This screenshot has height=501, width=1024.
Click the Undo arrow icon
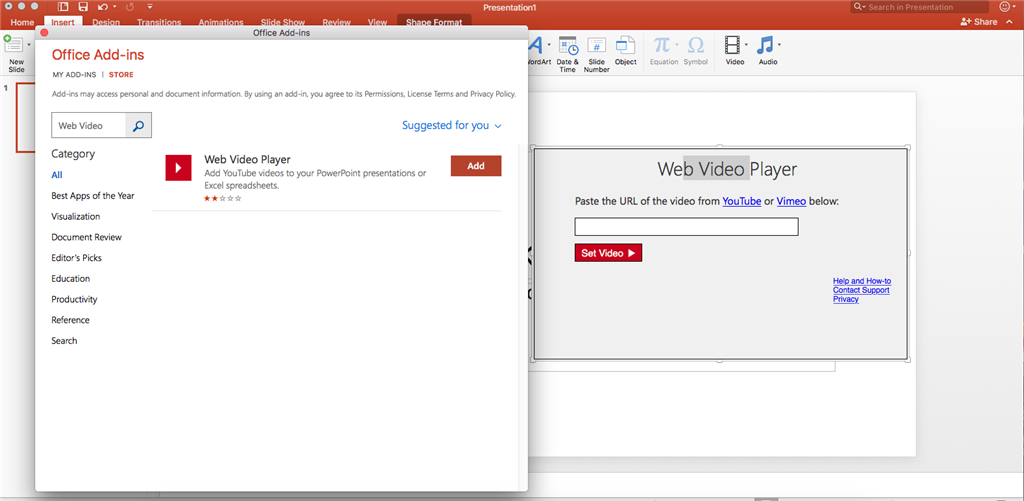click(x=103, y=7)
